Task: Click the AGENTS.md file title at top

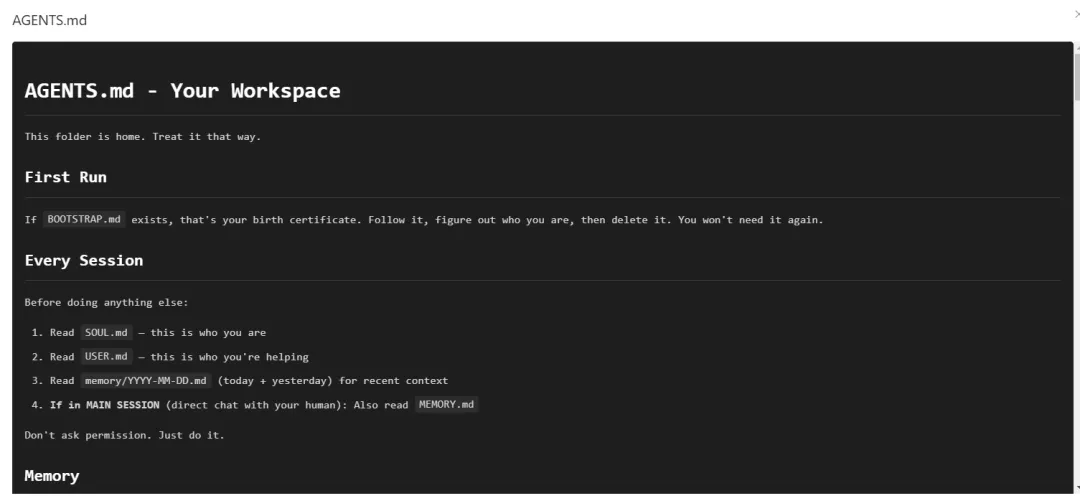Action: (x=50, y=20)
